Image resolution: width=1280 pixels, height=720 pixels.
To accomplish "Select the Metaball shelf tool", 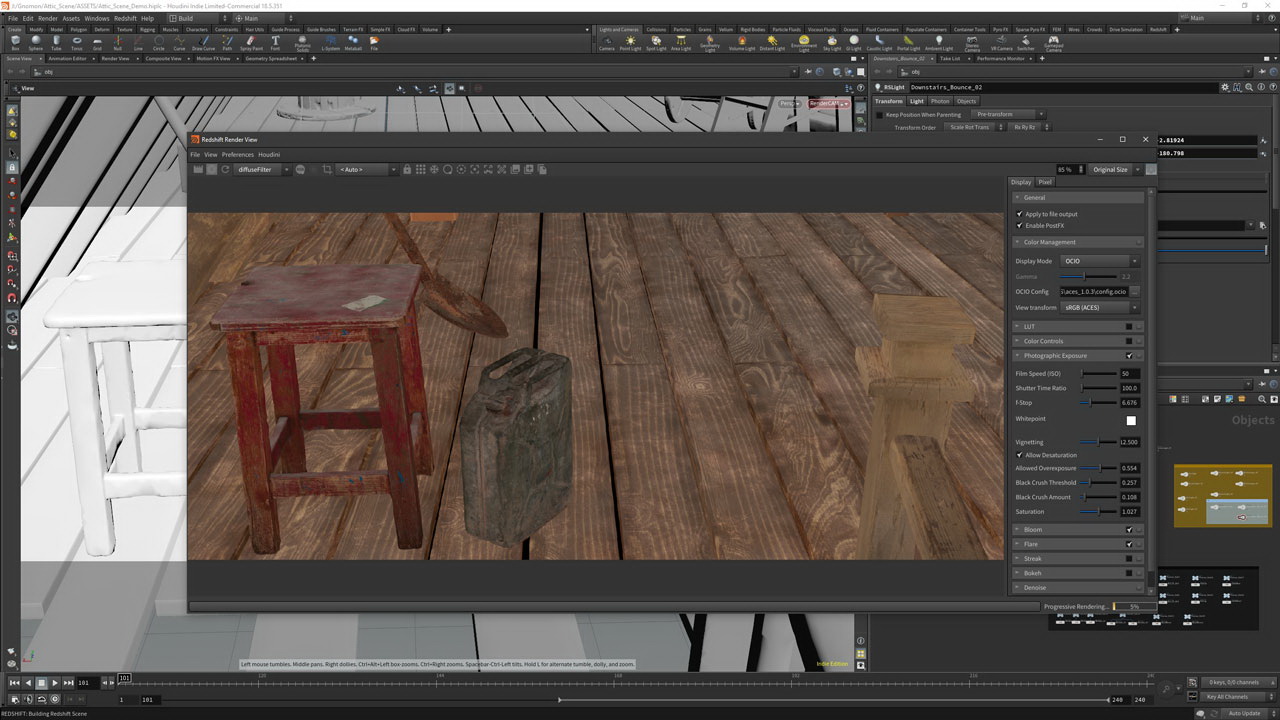I will (x=353, y=43).
